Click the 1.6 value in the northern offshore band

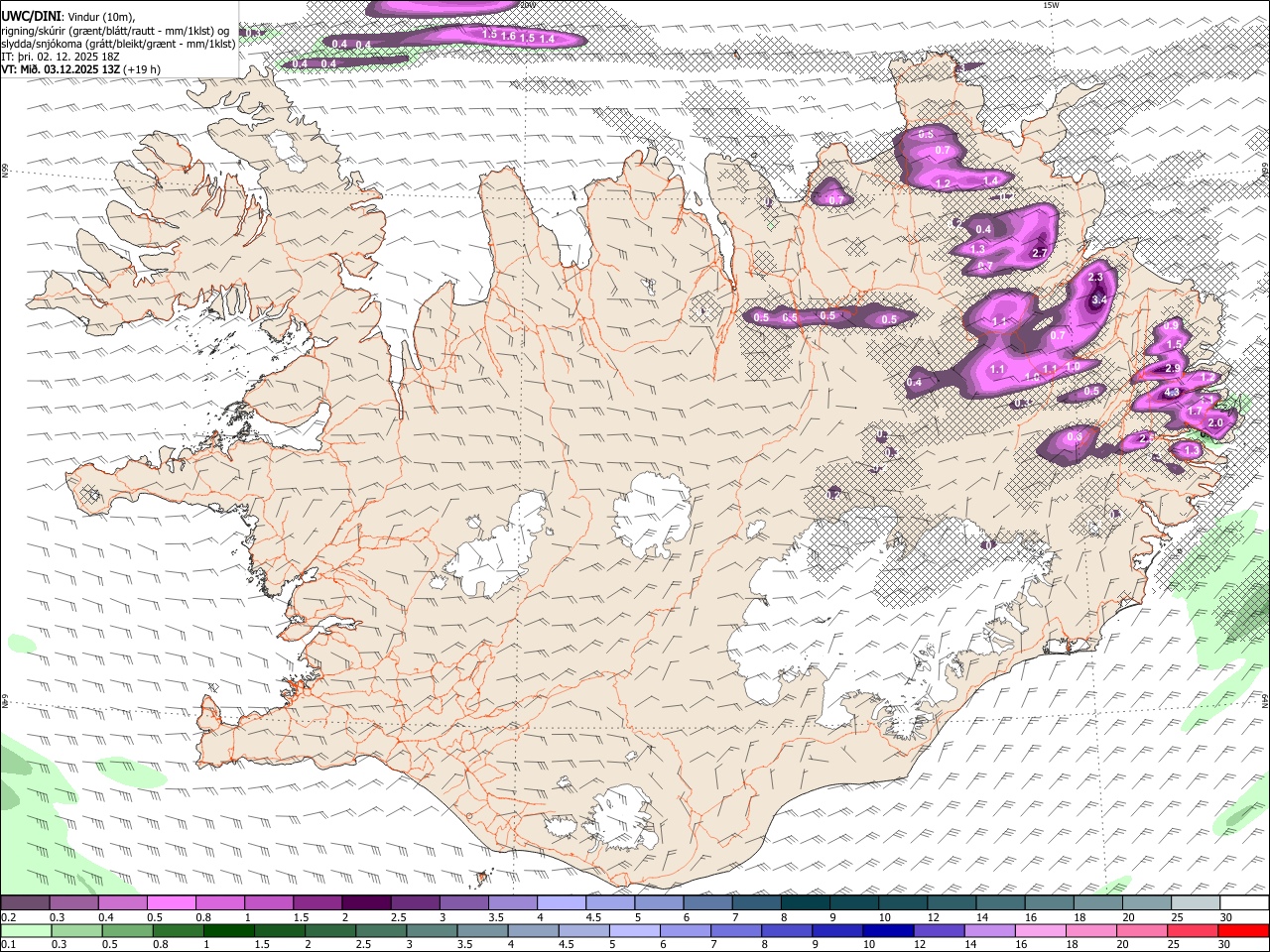pyautogui.click(x=508, y=36)
